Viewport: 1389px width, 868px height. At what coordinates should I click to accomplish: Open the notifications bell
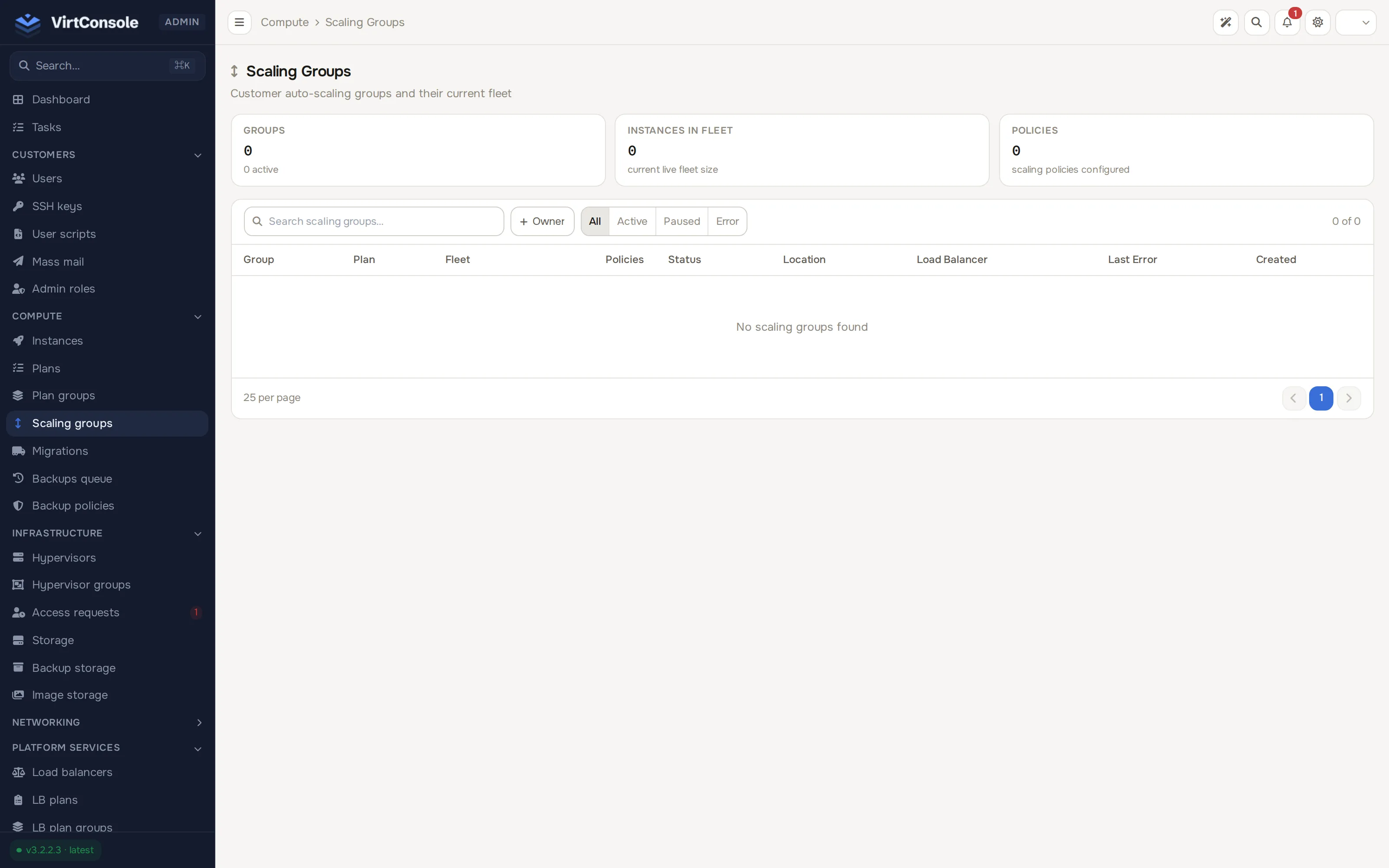coord(1287,23)
